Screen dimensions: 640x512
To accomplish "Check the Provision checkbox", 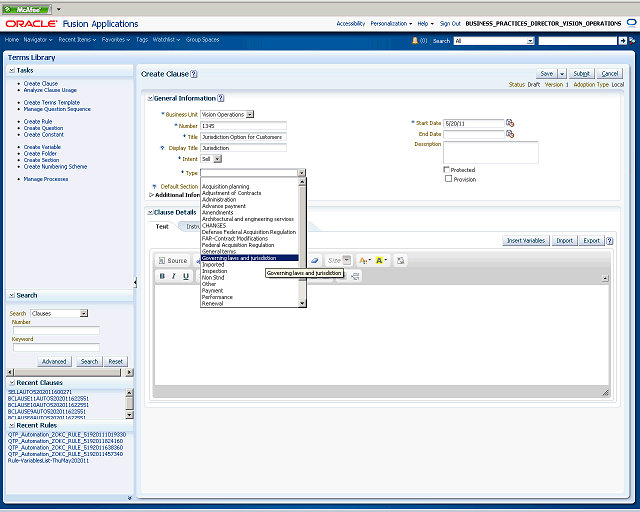I will pyautogui.click(x=449, y=179).
